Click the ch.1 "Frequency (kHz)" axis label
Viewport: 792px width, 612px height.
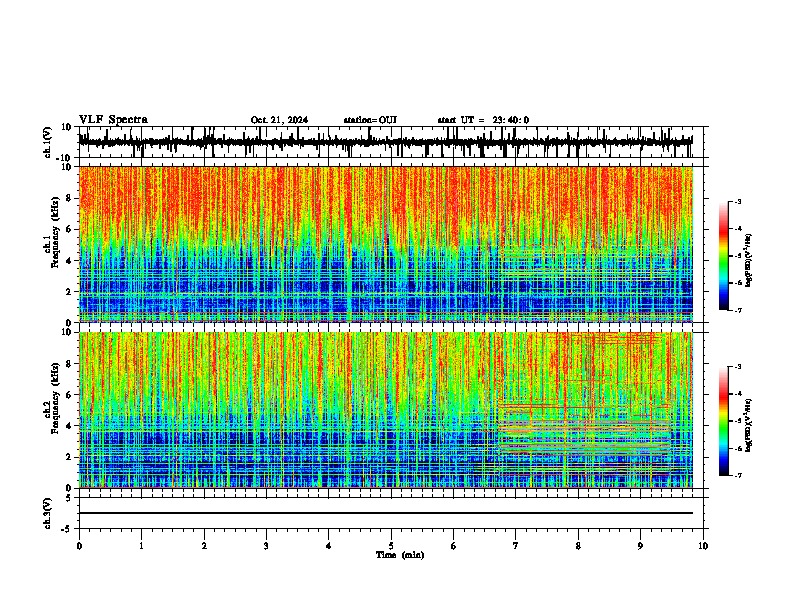point(55,233)
